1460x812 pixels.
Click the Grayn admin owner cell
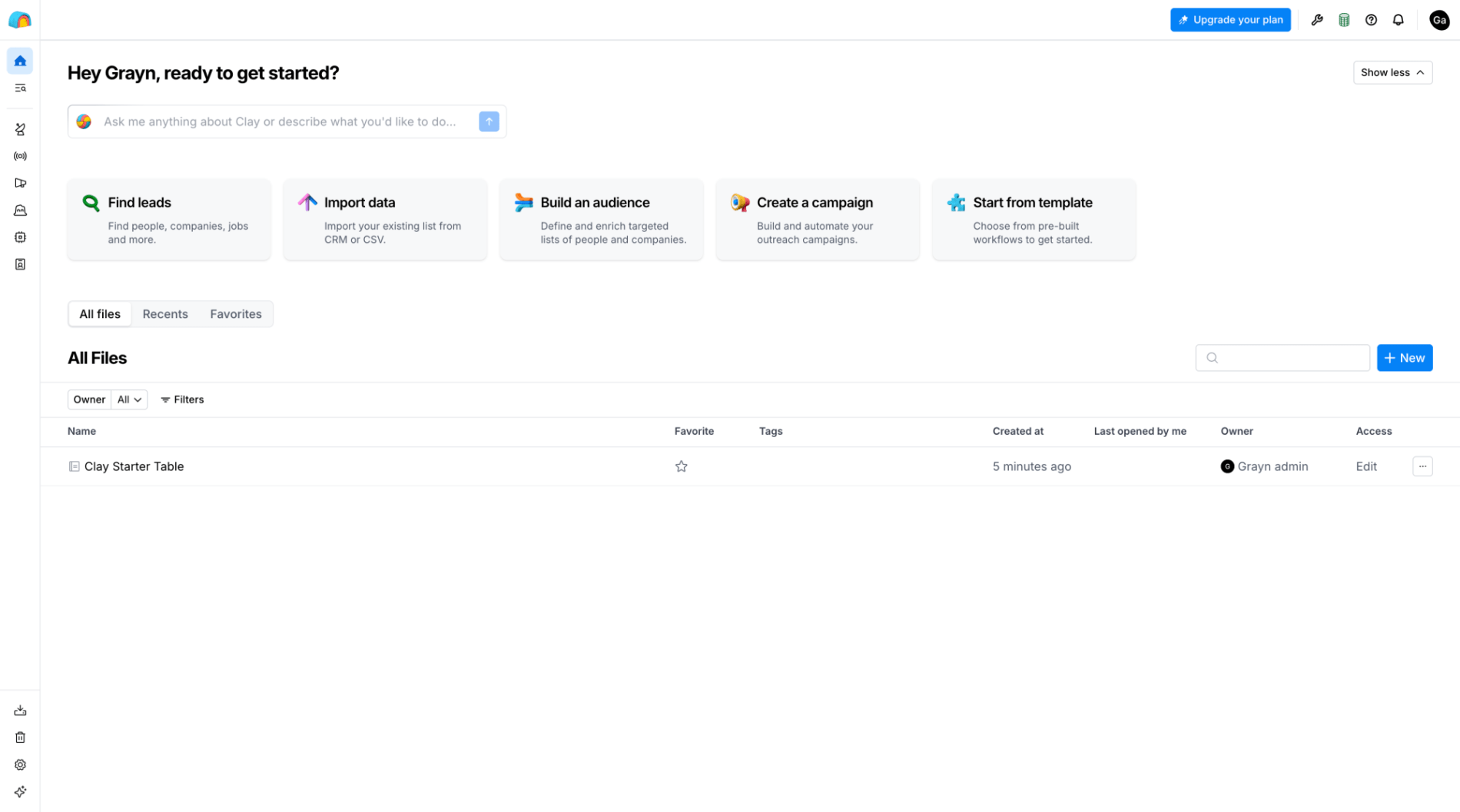coord(1264,466)
